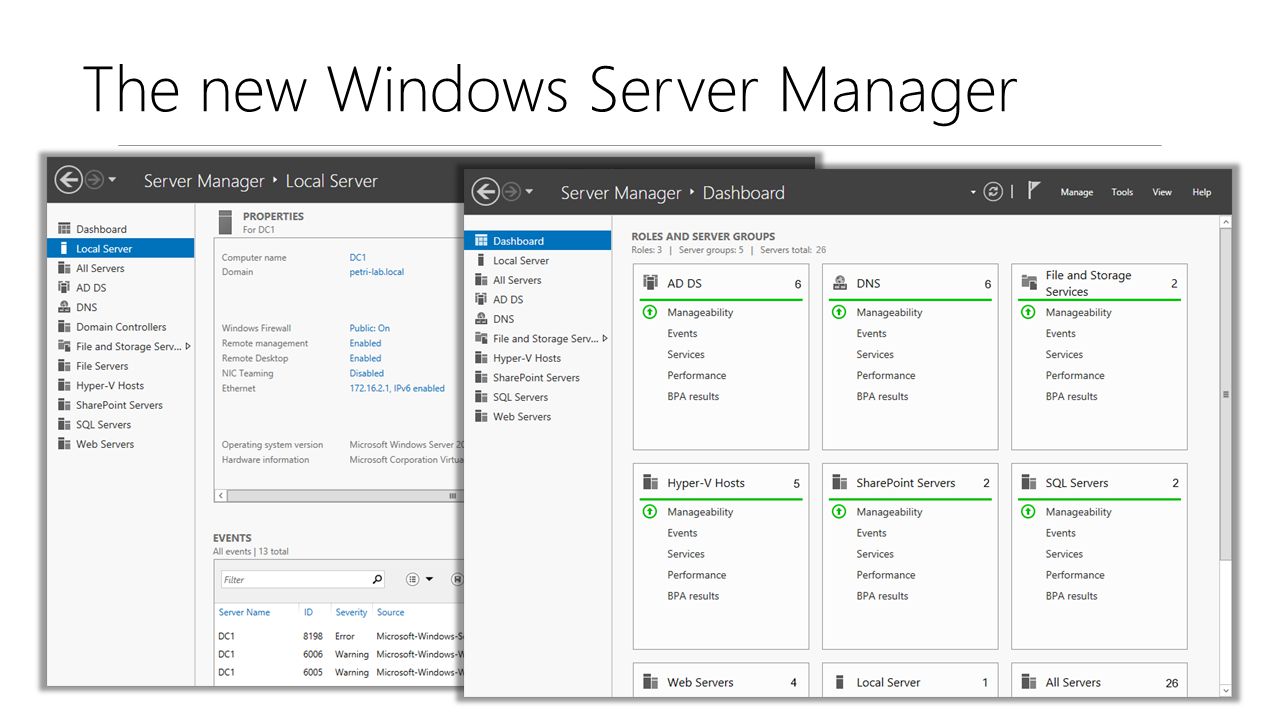This screenshot has height=720, width=1280.
Task: Click DNS Manageability green status icon
Action: click(x=839, y=312)
